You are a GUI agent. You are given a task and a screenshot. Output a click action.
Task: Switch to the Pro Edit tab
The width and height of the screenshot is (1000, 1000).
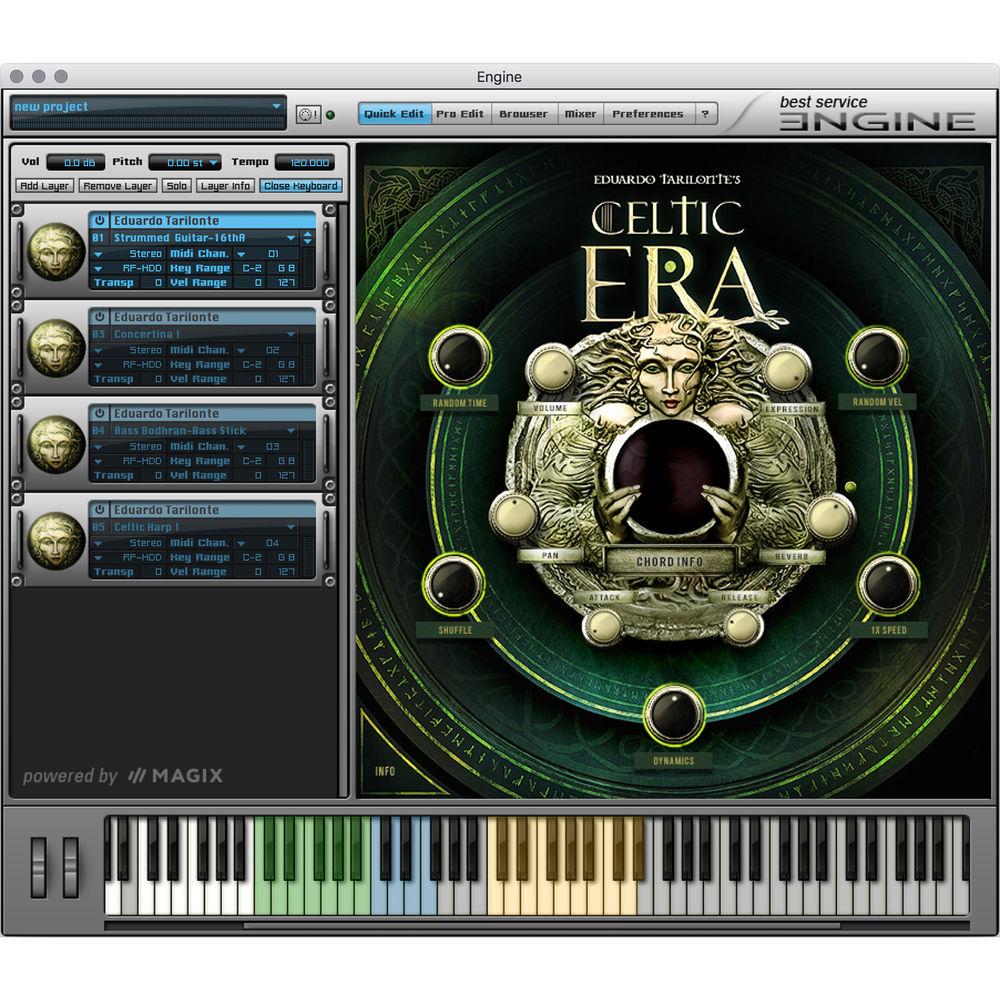(458, 113)
